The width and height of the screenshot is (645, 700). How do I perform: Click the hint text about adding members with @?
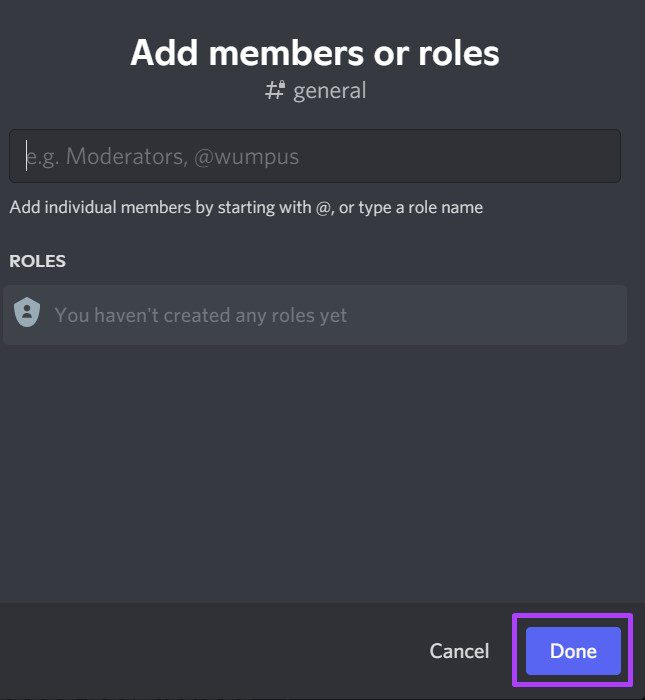tap(246, 208)
